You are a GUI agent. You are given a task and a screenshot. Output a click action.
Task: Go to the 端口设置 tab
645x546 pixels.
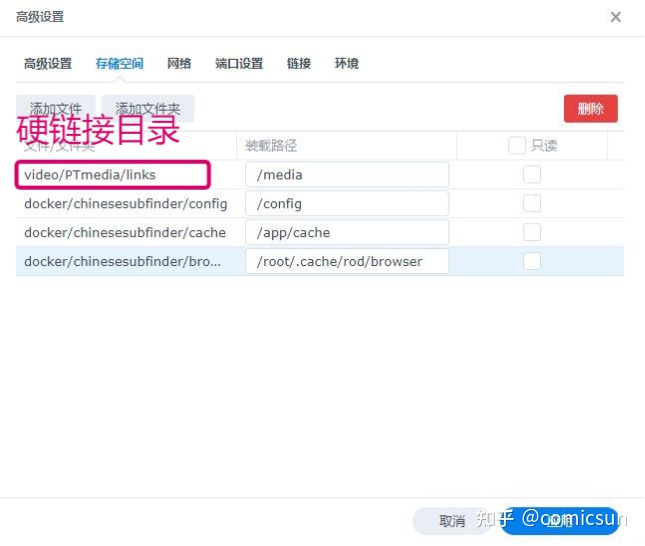tap(239, 64)
